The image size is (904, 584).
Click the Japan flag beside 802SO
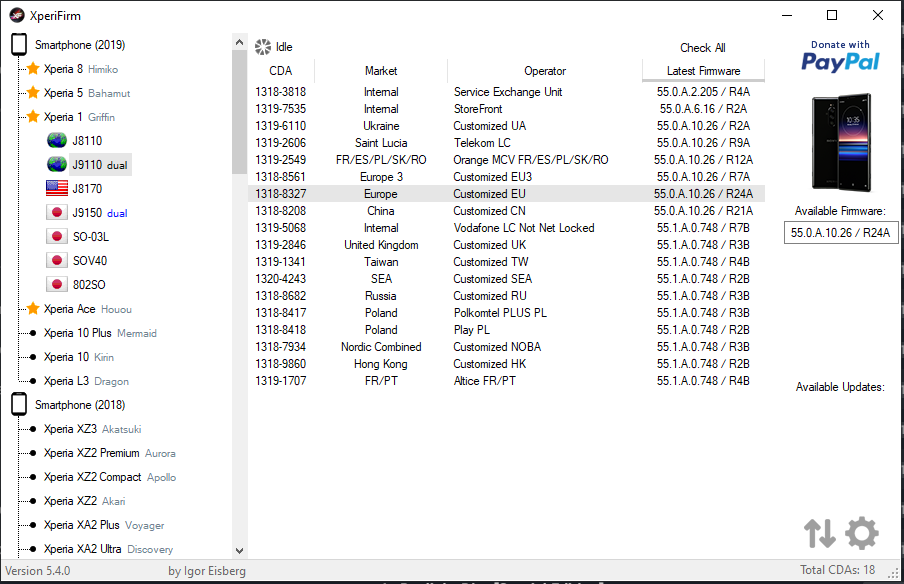pos(56,284)
